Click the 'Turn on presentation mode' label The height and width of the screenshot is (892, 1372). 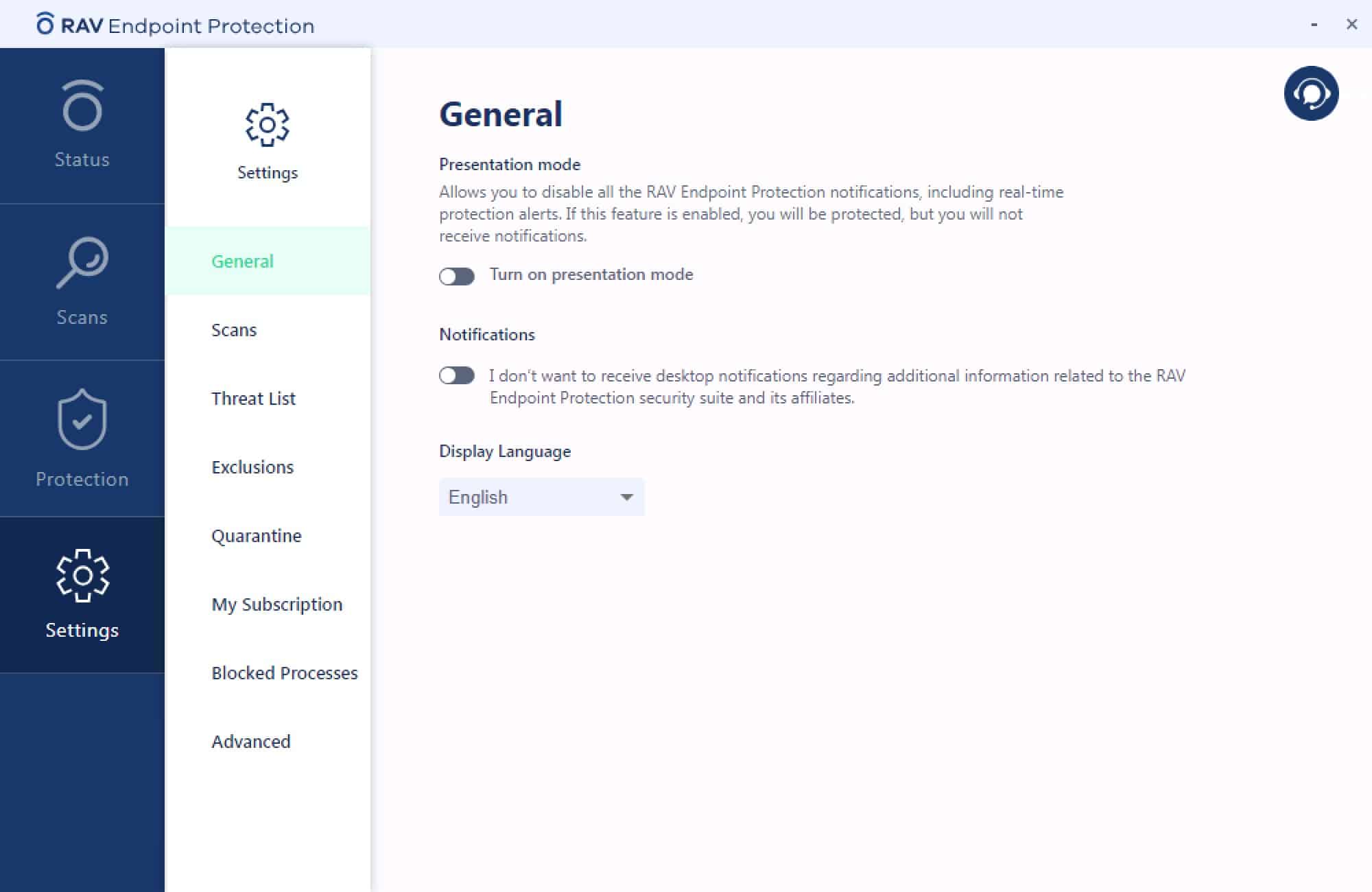point(591,274)
